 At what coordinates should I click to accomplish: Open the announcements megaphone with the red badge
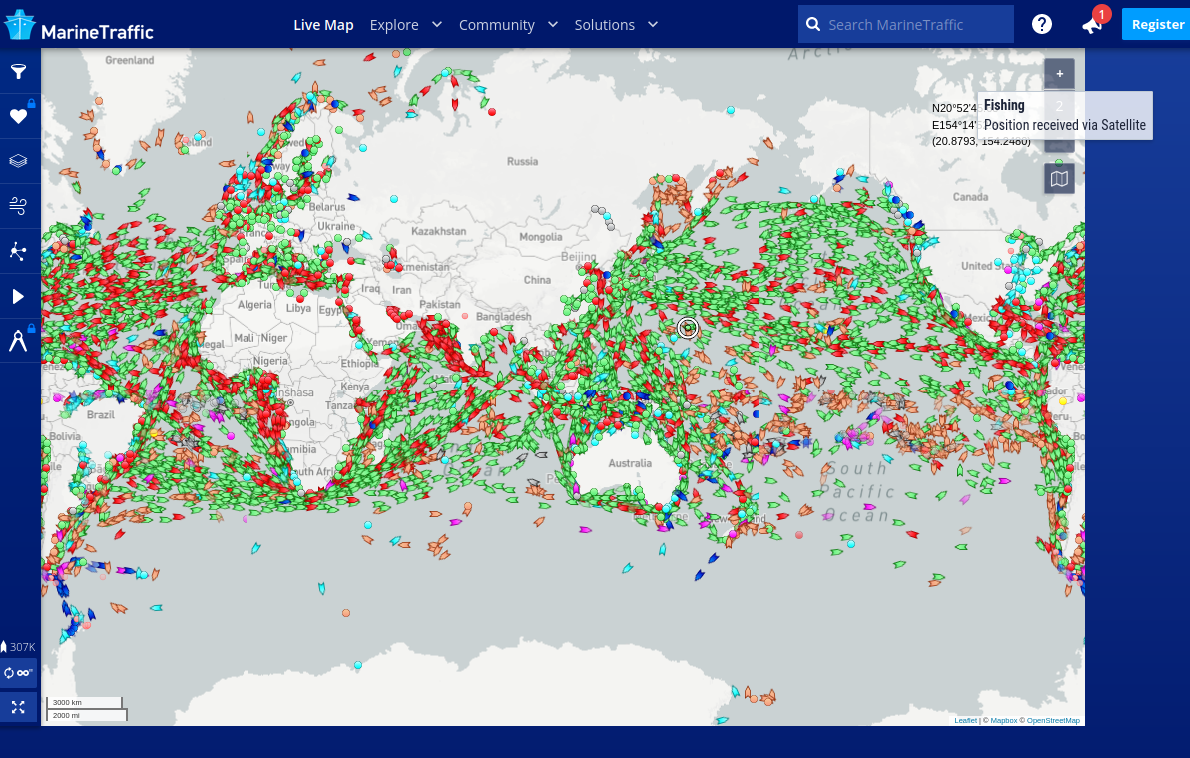pyautogui.click(x=1093, y=24)
